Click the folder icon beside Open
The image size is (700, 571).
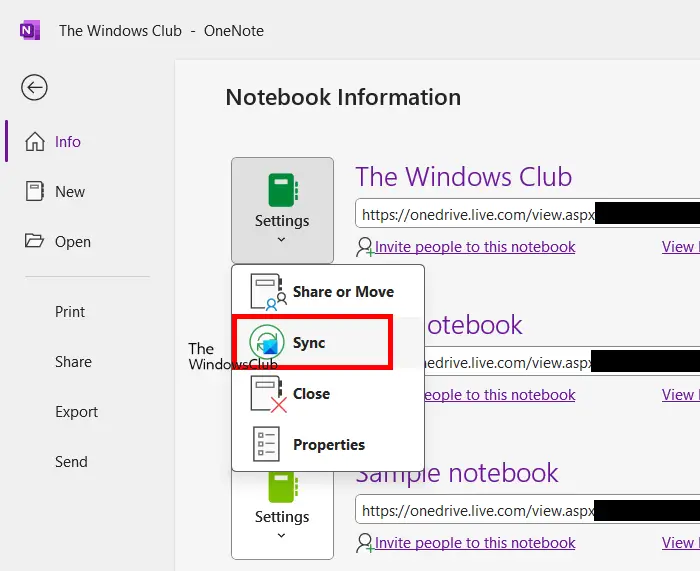(x=34, y=241)
